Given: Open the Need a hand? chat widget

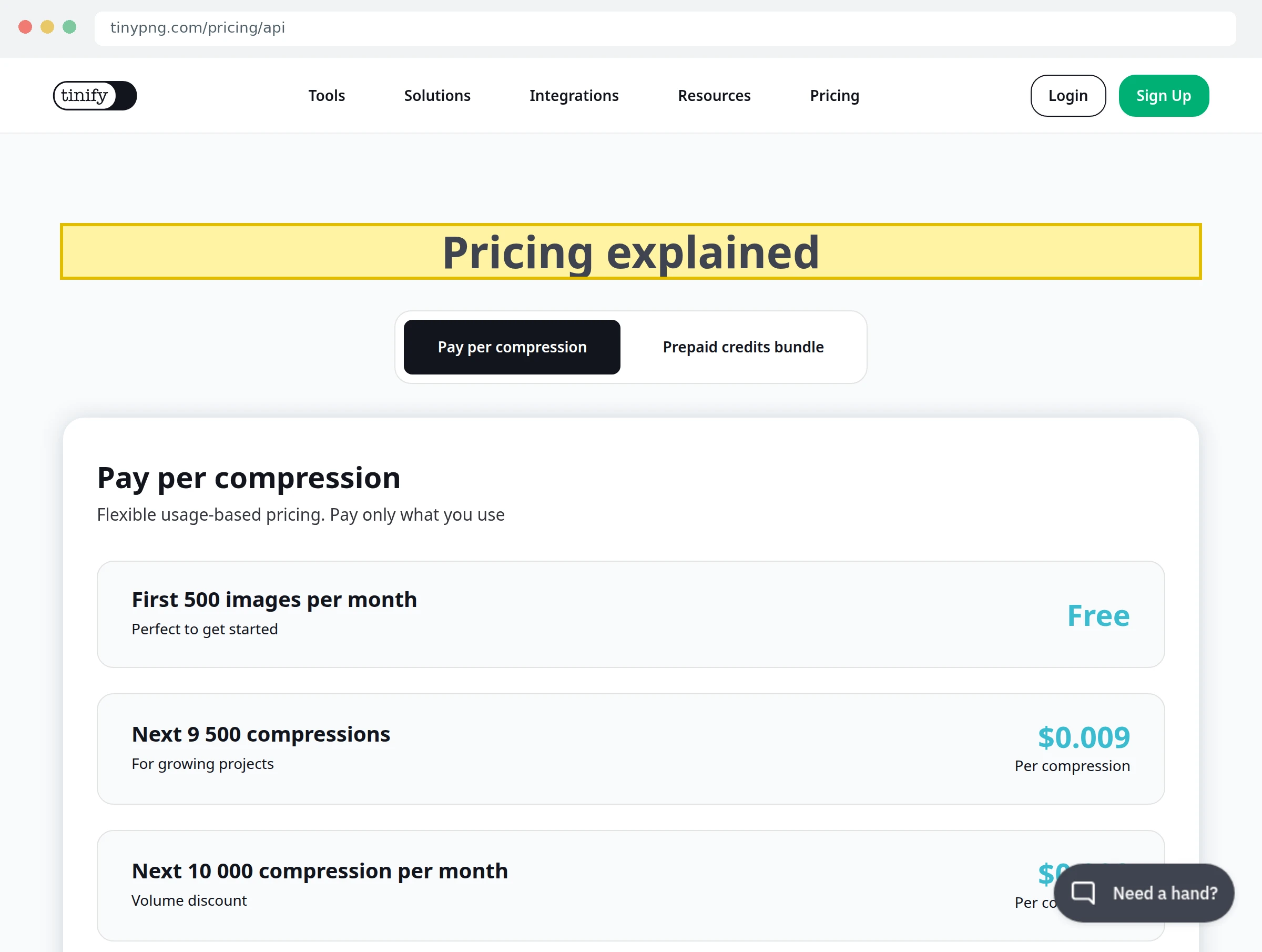Looking at the screenshot, I should 1144,893.
